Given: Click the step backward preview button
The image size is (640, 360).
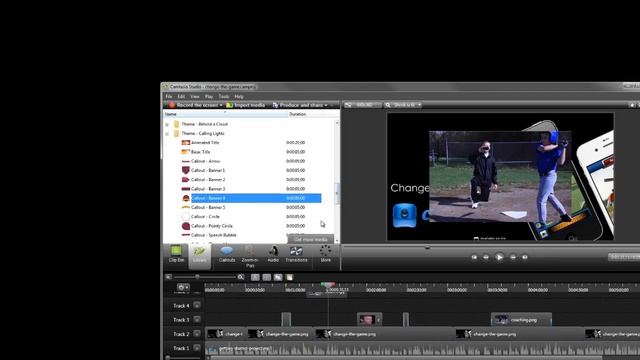Looking at the screenshot, I should click(486, 257).
